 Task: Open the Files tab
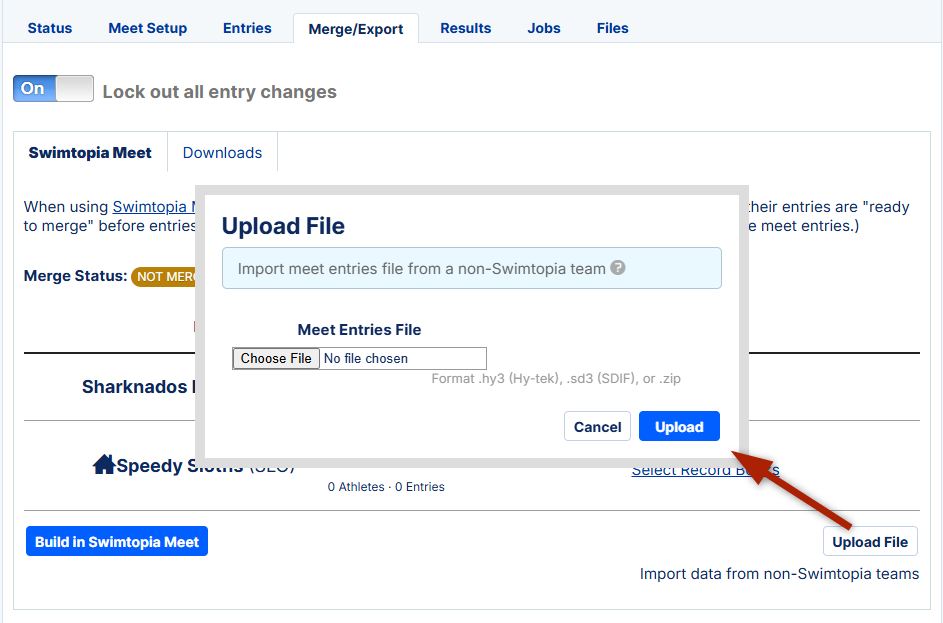tap(612, 28)
